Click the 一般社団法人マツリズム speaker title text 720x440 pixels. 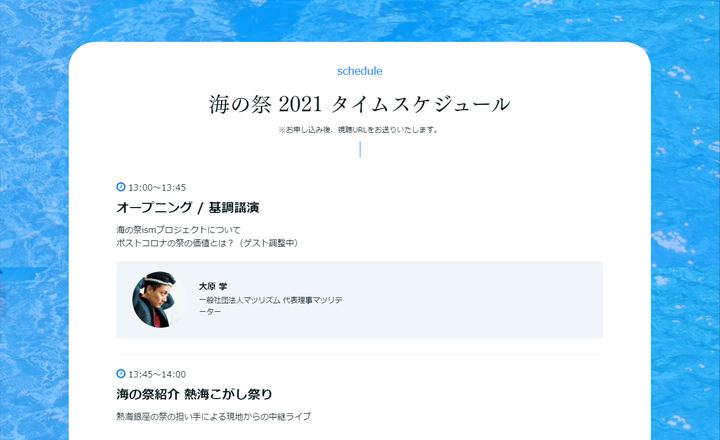(x=270, y=305)
